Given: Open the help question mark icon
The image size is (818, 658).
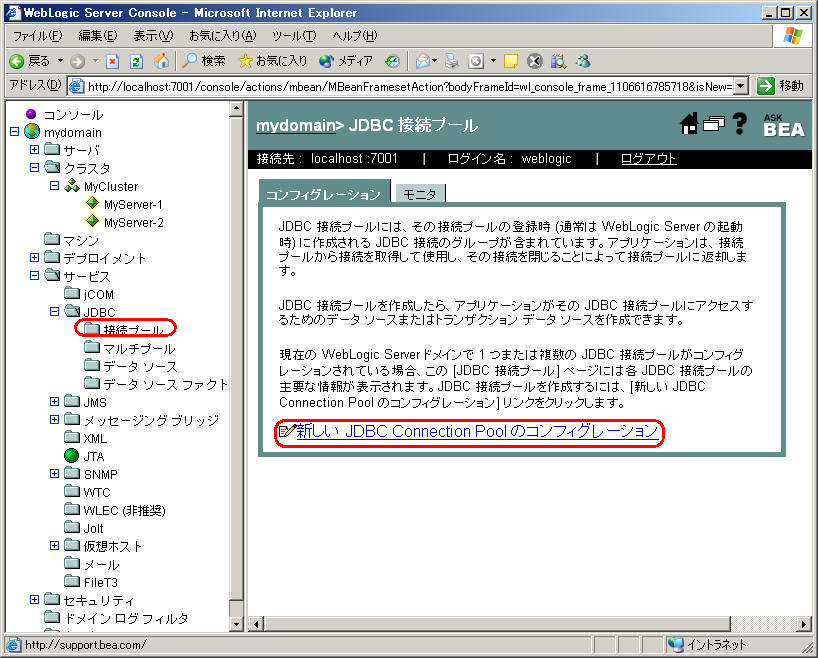Looking at the screenshot, I should (x=740, y=123).
